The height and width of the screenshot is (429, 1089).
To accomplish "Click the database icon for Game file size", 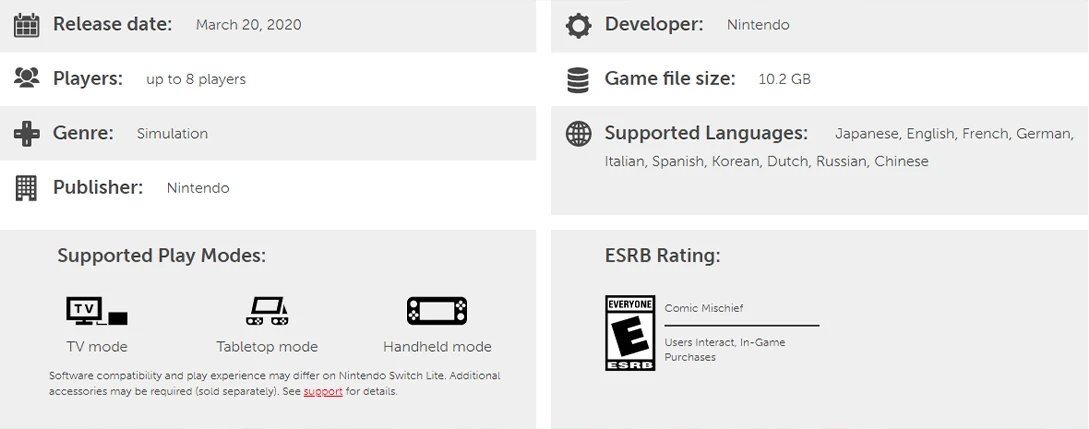I will (578, 79).
